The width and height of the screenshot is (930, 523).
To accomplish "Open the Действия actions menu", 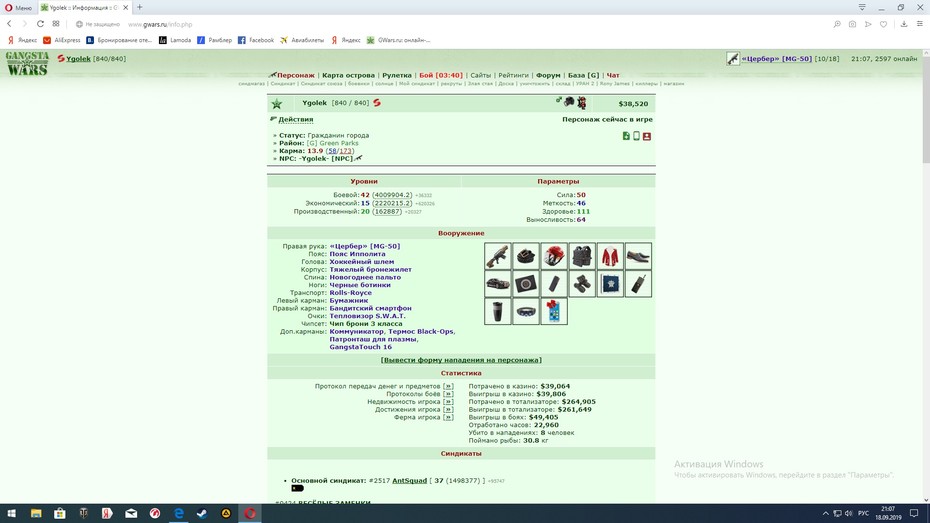I will pyautogui.click(x=296, y=119).
